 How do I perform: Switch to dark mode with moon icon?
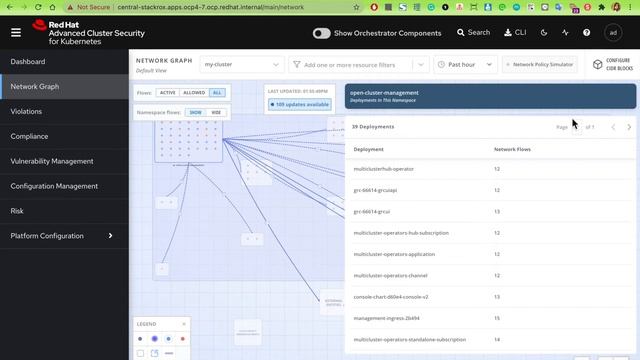(544, 33)
